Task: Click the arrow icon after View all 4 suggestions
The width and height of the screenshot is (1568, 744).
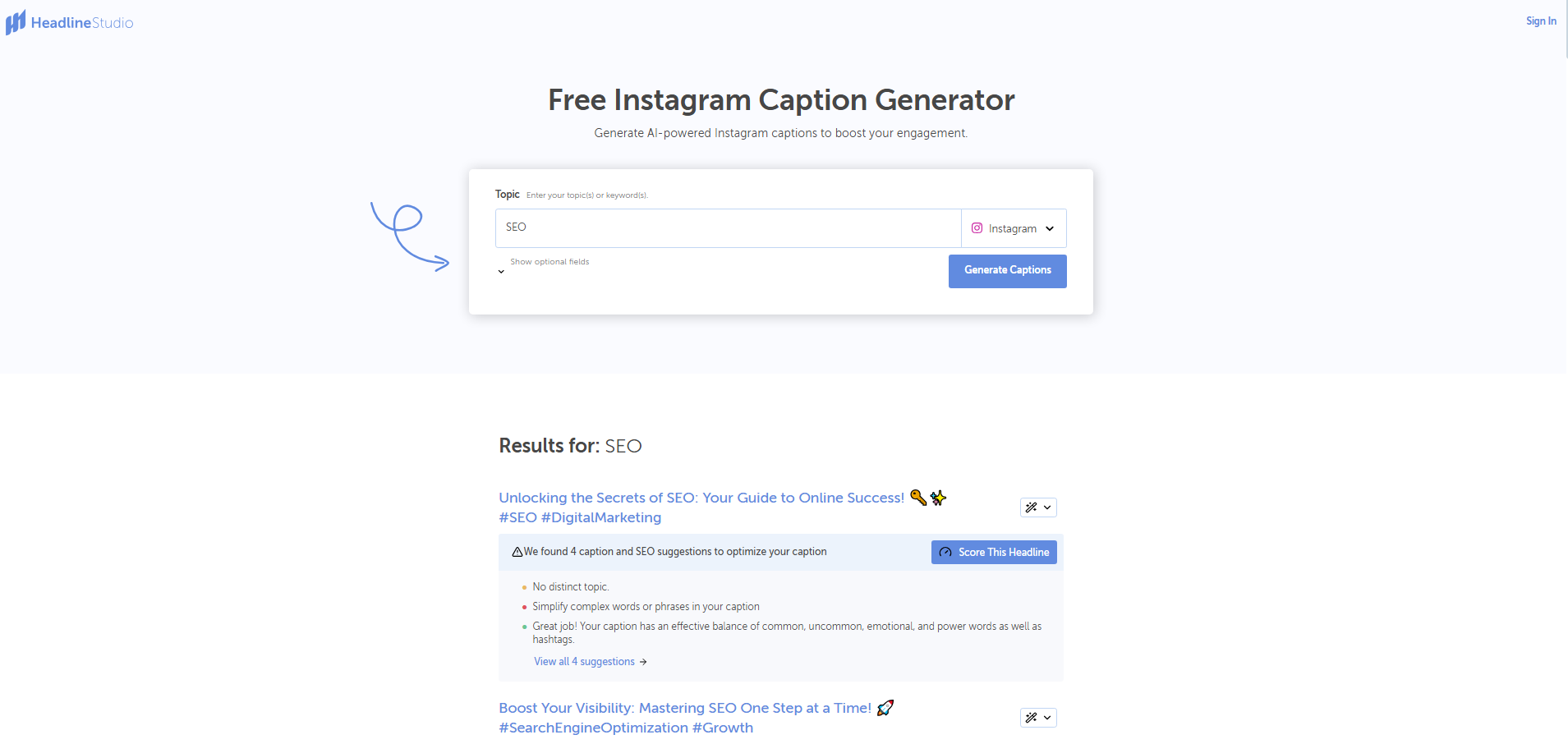Action: pyautogui.click(x=643, y=662)
